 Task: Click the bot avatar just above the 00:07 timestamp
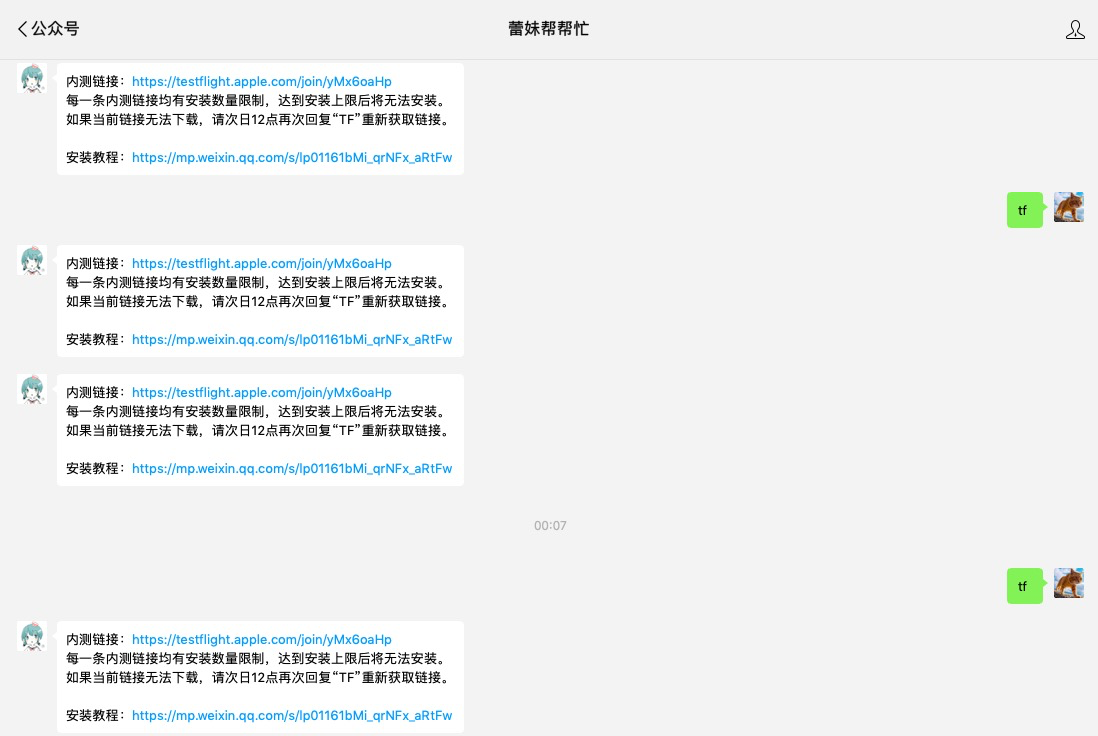coord(33,390)
